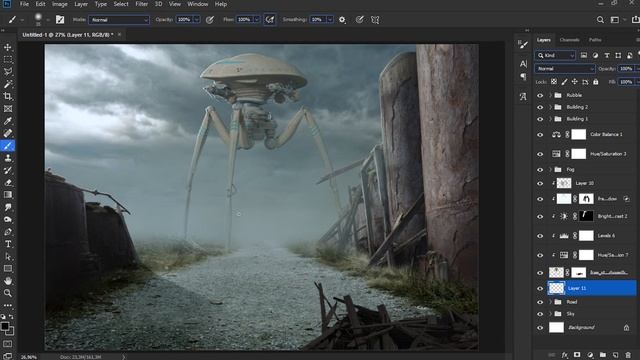
Task: Hide the Building 2 group
Action: (540, 107)
